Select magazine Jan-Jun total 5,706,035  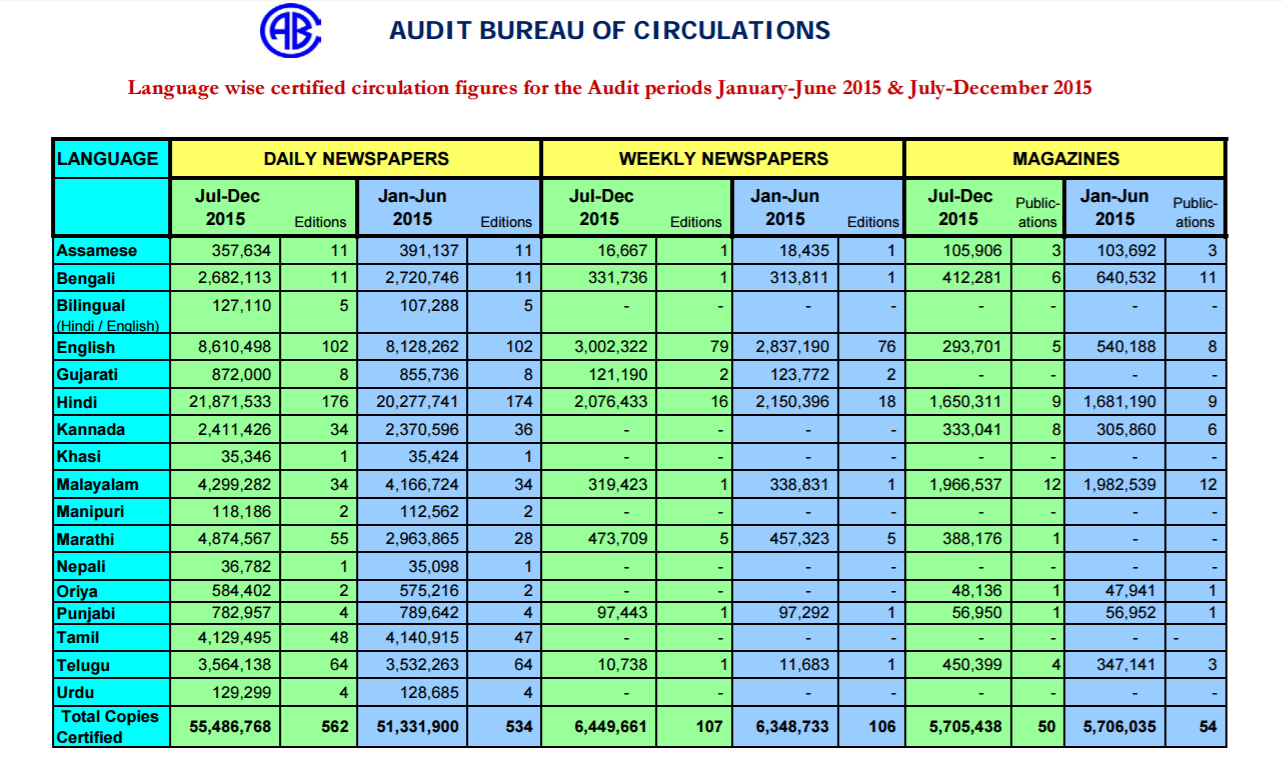(1120, 727)
